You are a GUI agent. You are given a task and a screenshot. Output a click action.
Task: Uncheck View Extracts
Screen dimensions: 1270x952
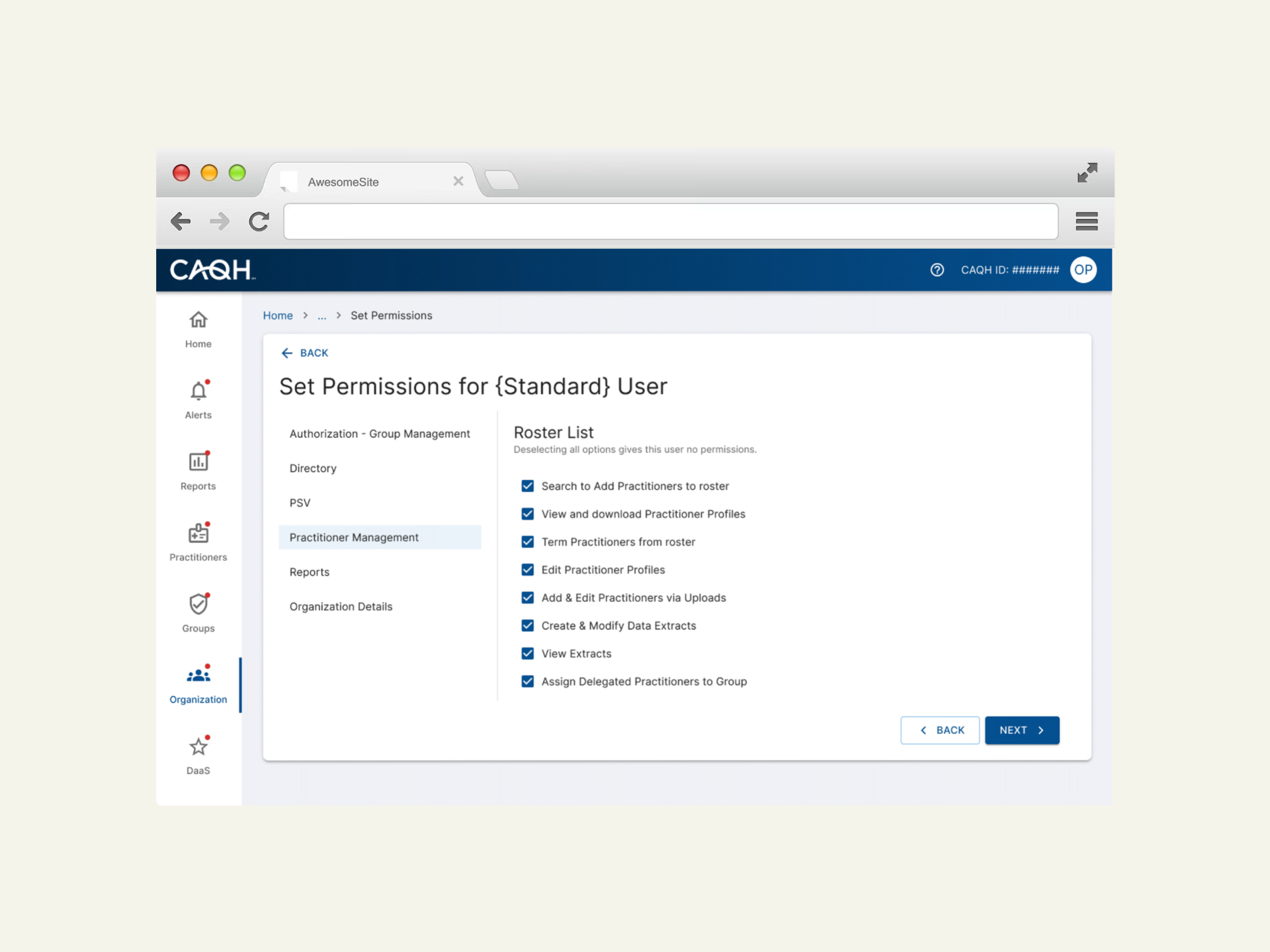(527, 653)
